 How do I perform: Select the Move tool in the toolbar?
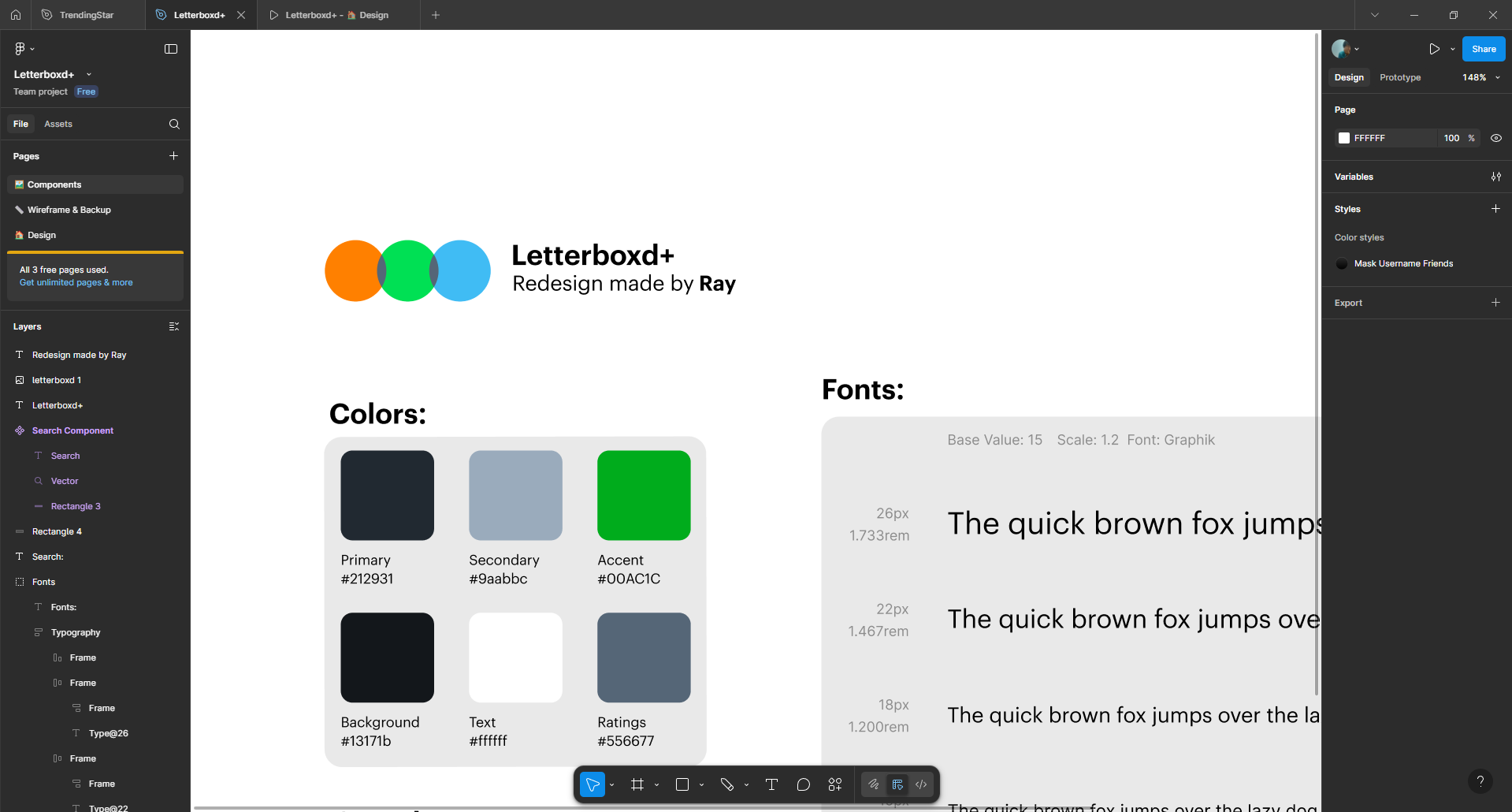click(x=593, y=784)
